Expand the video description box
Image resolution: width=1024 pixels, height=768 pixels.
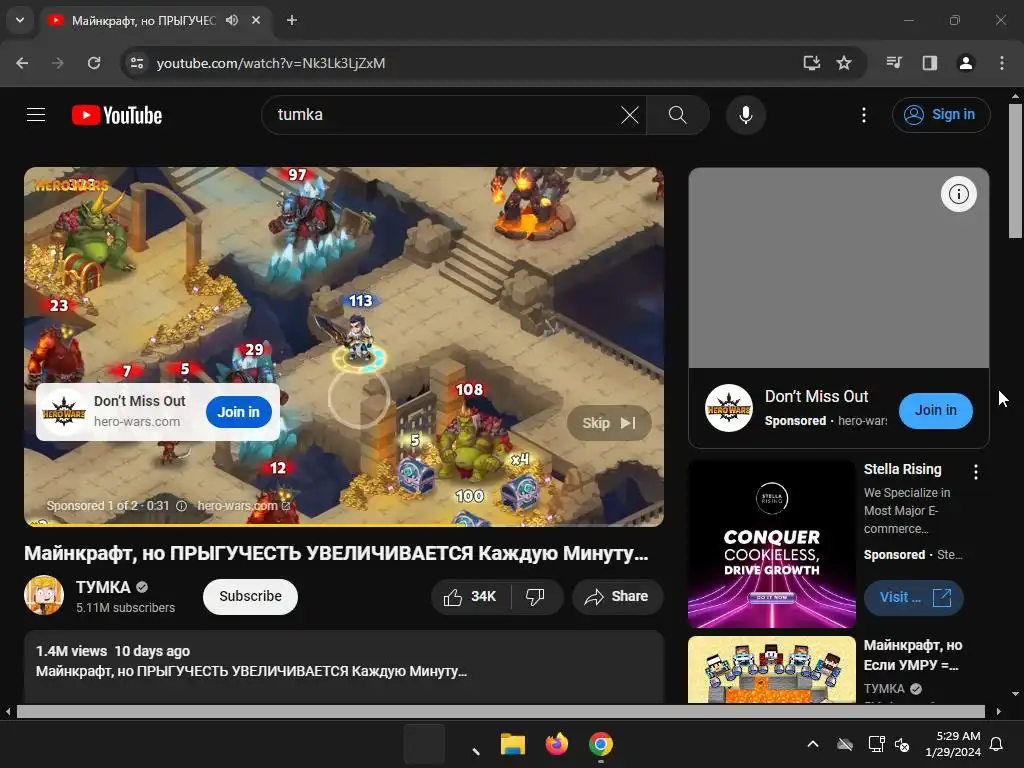pos(344,666)
